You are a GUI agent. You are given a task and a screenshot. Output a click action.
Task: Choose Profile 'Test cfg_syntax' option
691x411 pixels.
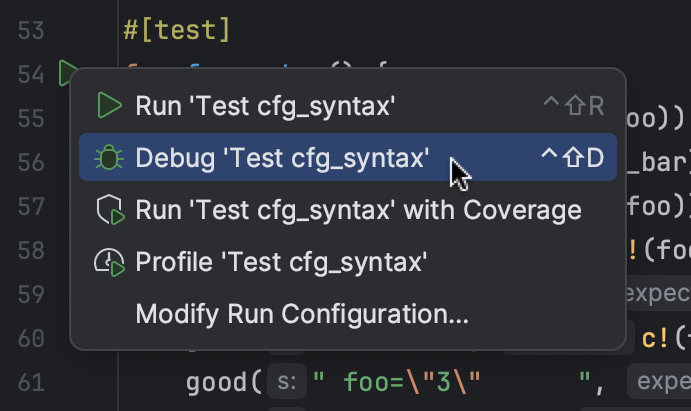click(x=282, y=263)
